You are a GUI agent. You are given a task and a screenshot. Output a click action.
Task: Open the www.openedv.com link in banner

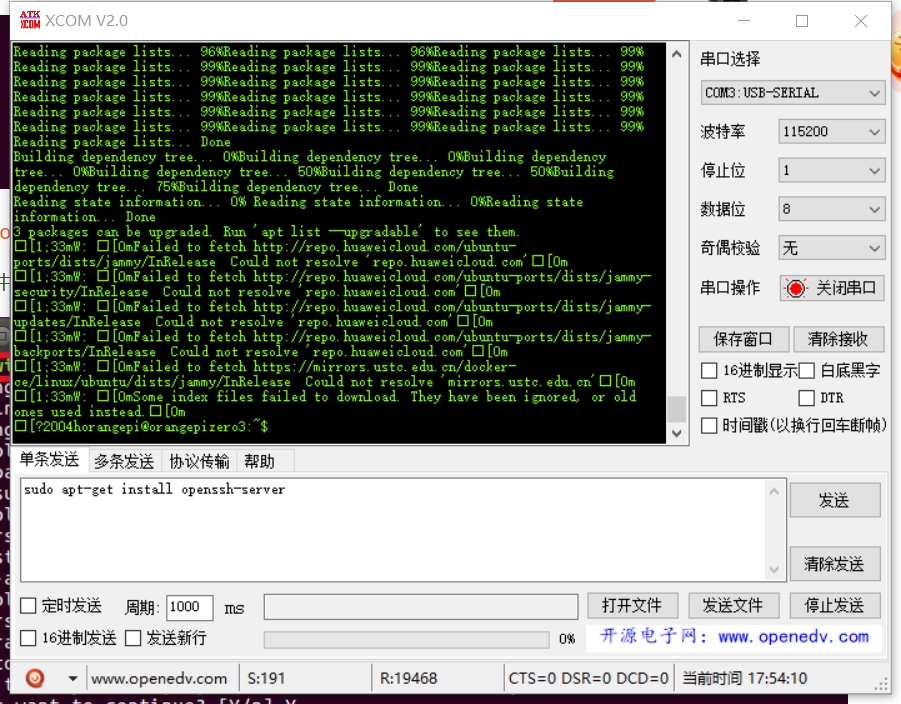pos(794,637)
